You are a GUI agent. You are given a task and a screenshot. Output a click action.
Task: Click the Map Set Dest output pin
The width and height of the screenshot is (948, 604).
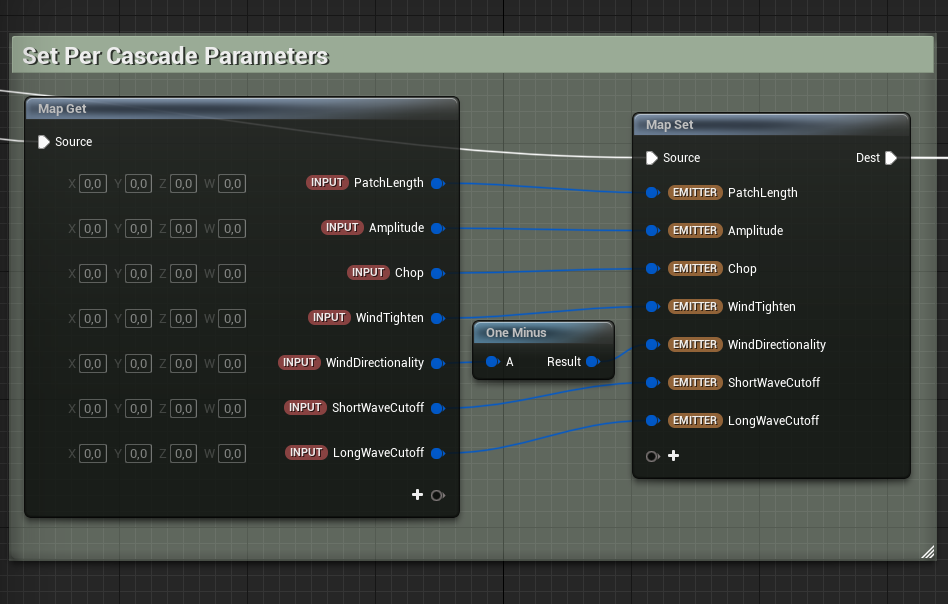coord(891,158)
